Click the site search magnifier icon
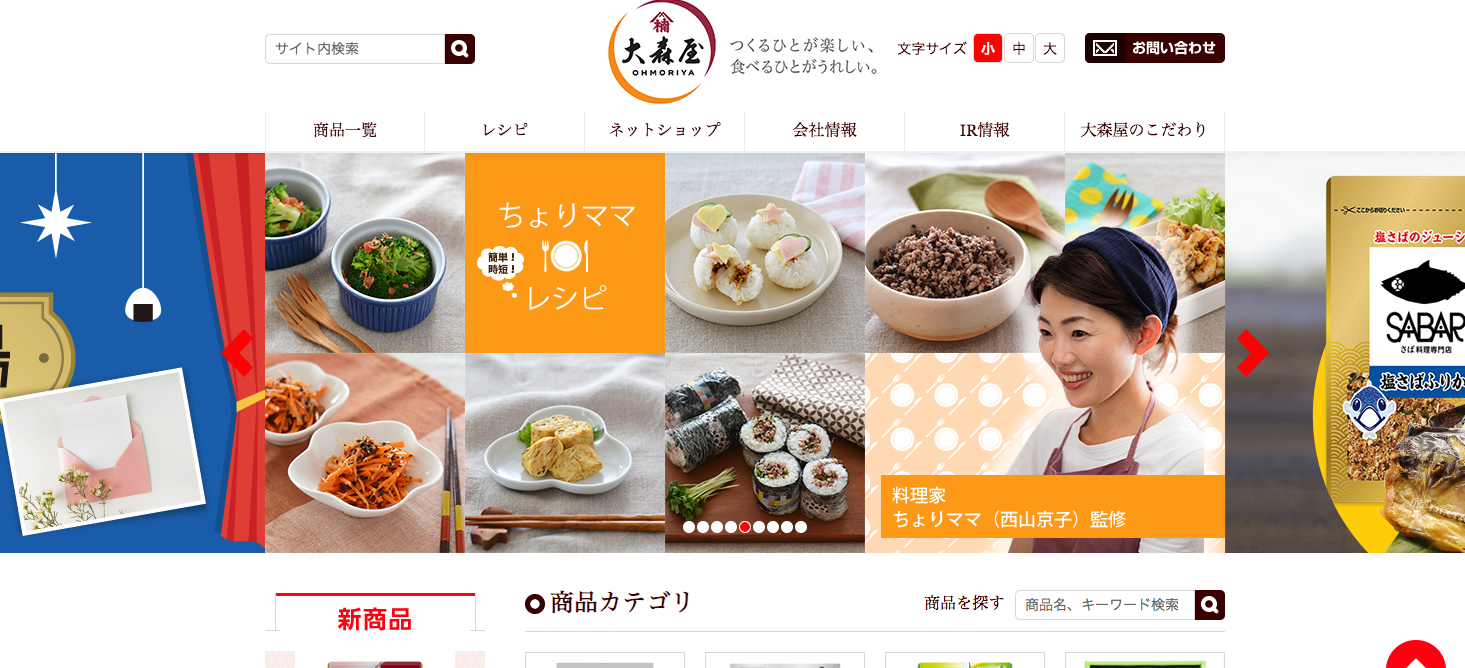Viewport: 1465px width, 668px height. (460, 49)
